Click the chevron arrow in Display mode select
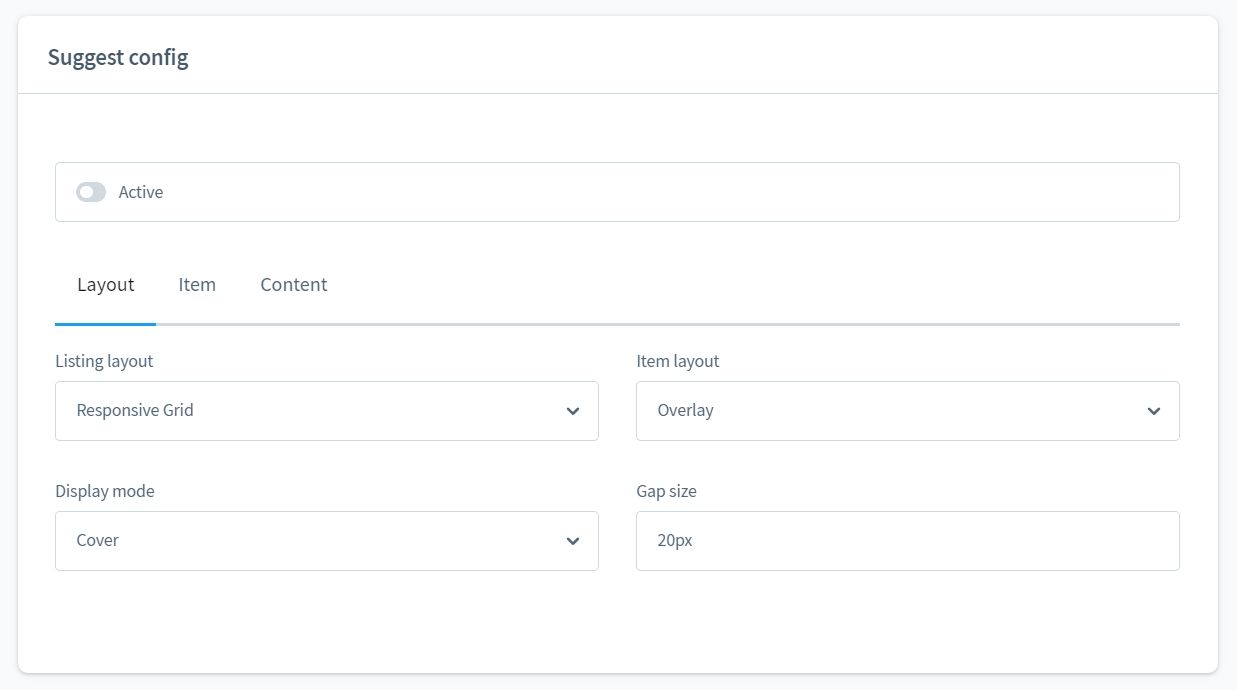 coord(573,541)
